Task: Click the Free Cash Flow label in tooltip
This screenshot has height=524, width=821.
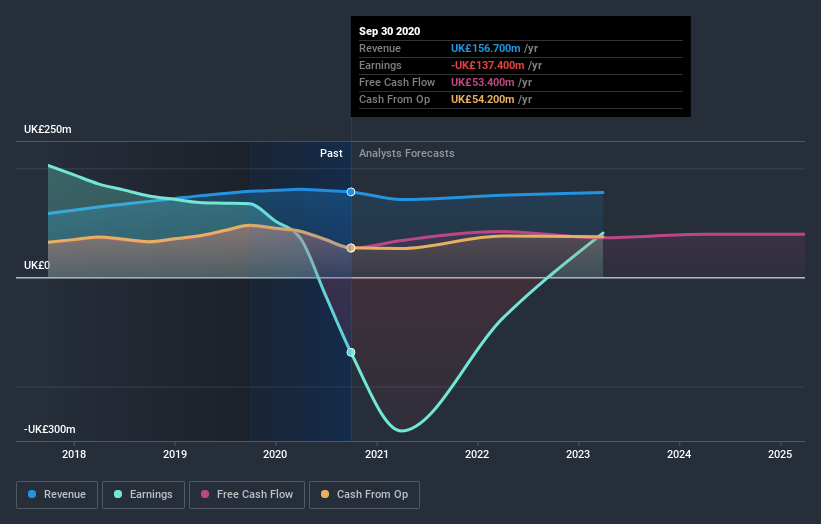Action: pyautogui.click(x=397, y=82)
